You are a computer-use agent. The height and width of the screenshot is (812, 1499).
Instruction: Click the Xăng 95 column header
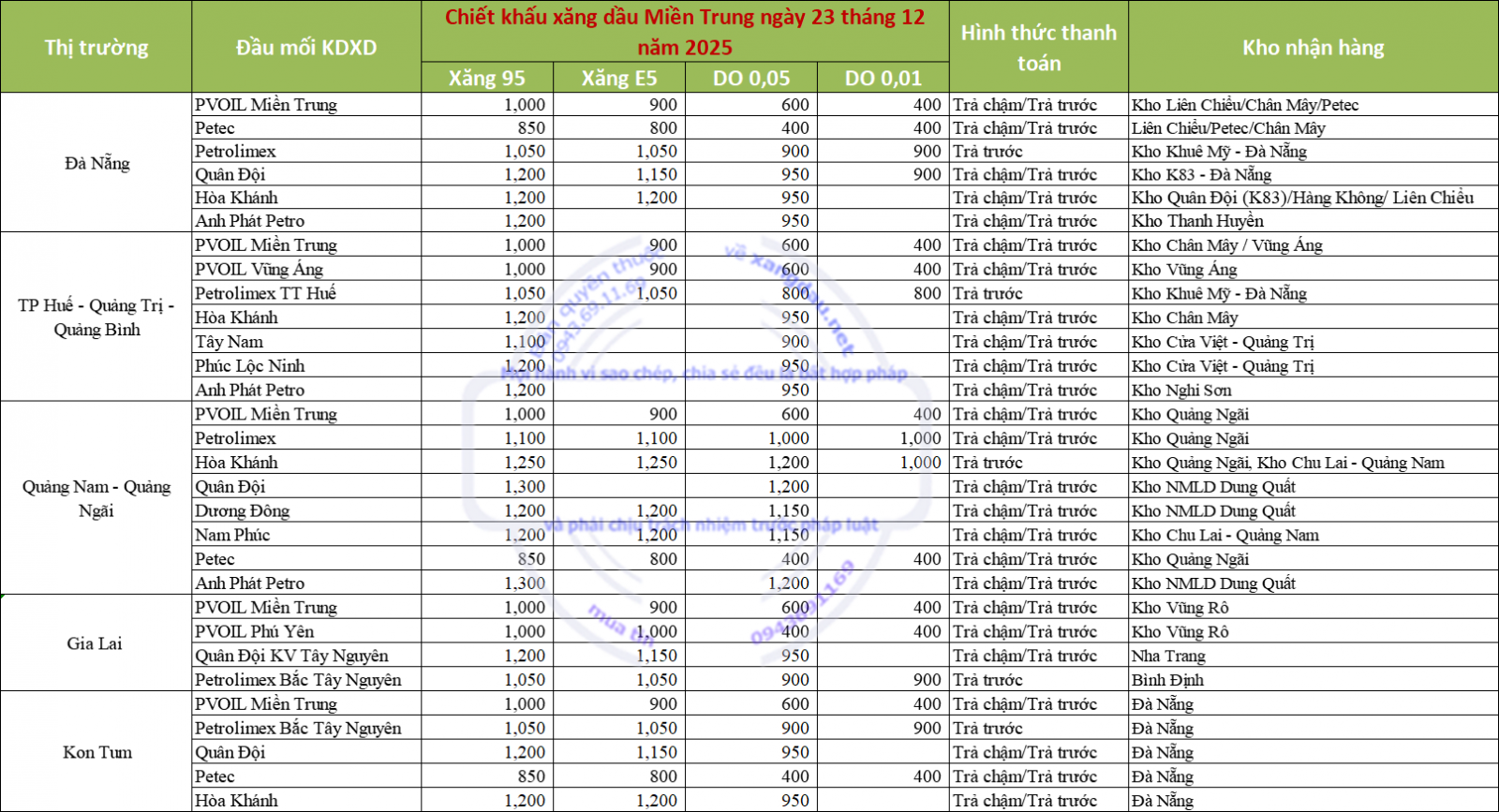click(486, 78)
